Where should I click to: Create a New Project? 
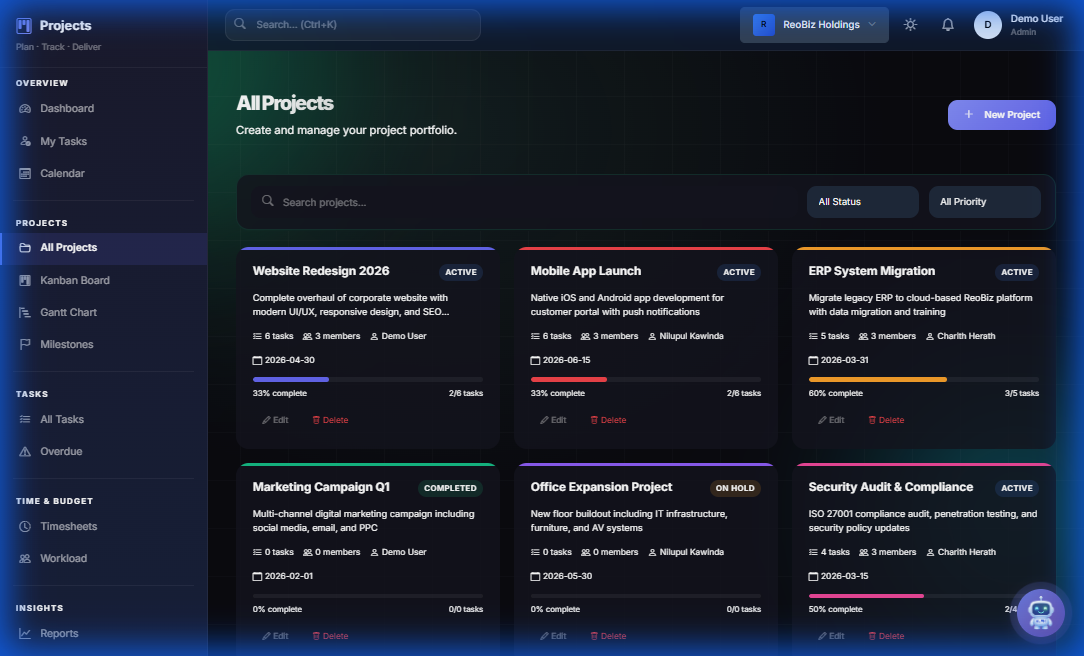(x=1001, y=114)
